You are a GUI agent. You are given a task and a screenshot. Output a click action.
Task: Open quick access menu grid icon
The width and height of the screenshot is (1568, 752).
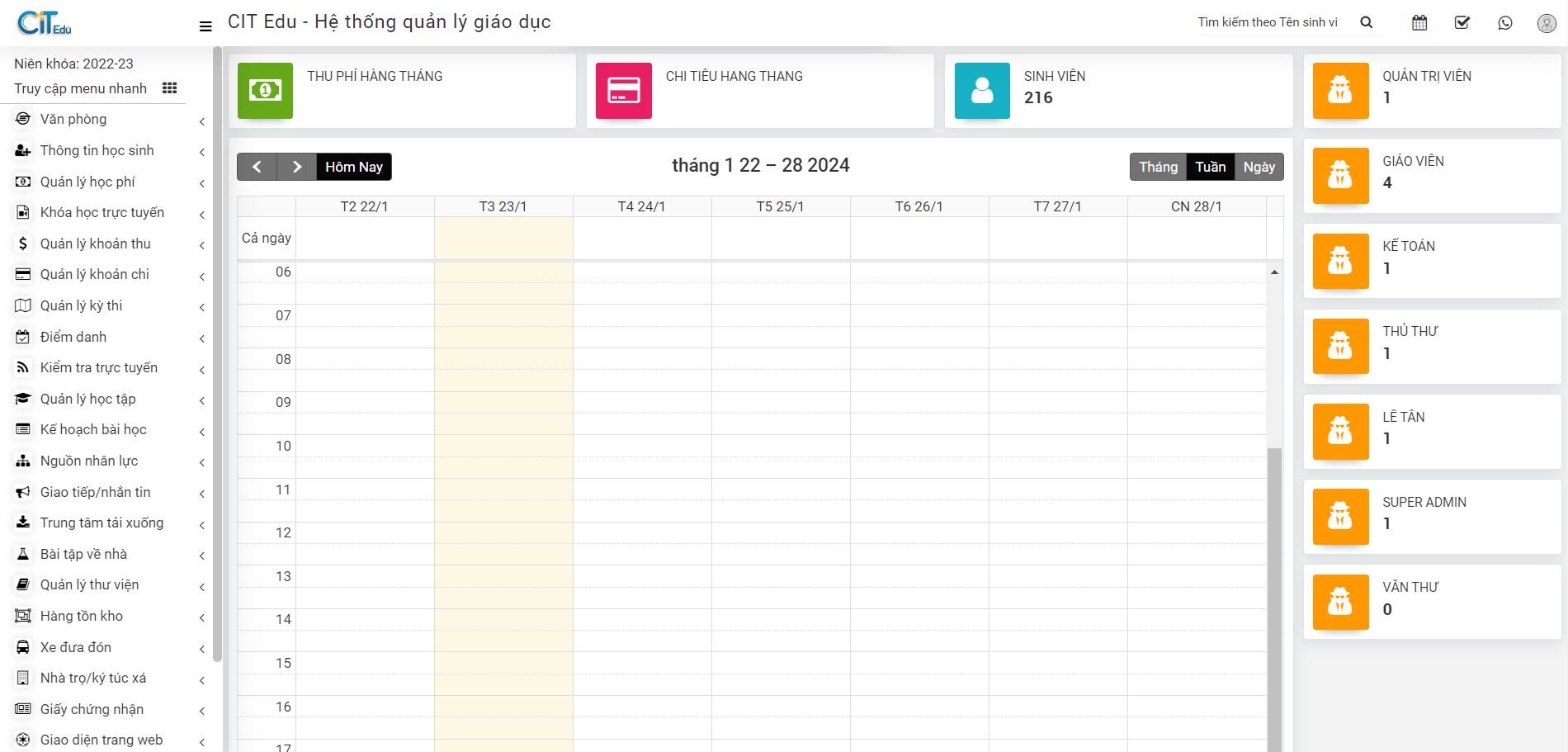[x=169, y=88]
